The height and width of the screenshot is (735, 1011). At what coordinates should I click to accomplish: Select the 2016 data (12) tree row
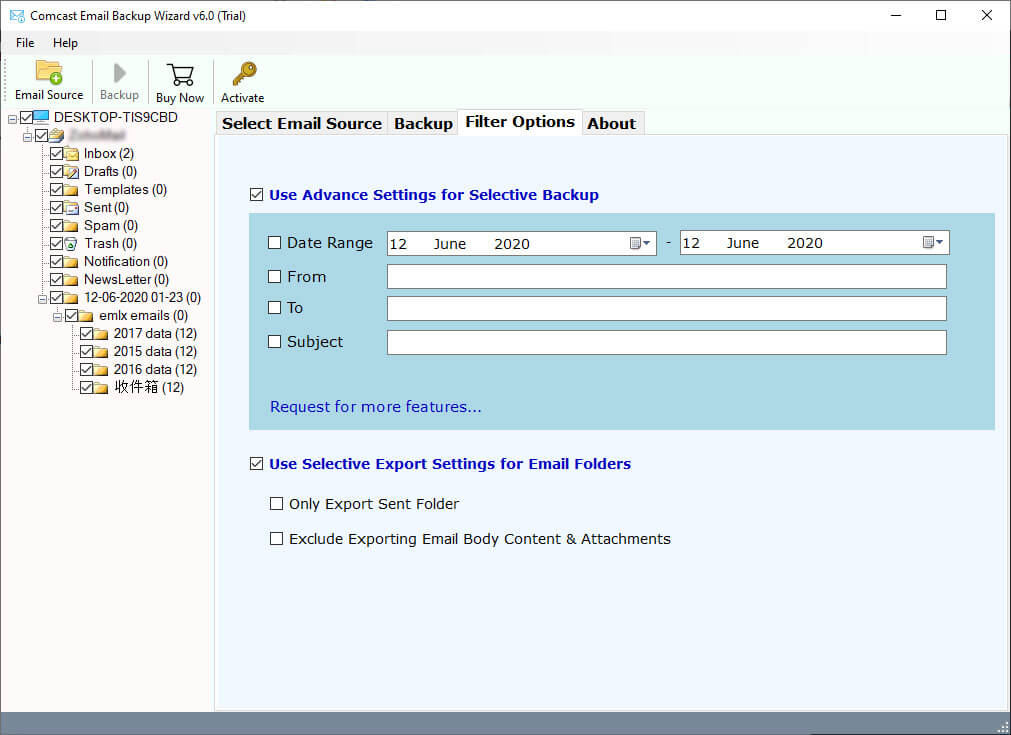pyautogui.click(x=155, y=370)
